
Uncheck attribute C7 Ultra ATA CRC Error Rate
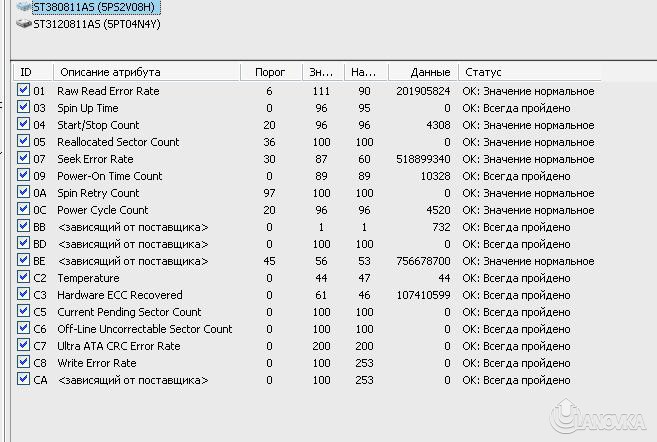click(x=23, y=345)
